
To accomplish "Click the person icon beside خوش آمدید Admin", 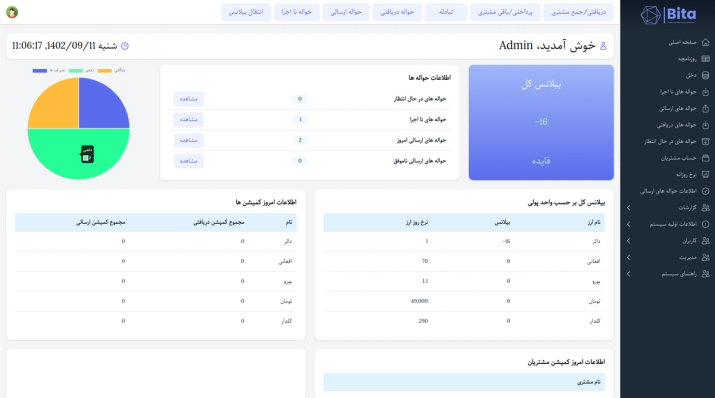I will tap(603, 46).
